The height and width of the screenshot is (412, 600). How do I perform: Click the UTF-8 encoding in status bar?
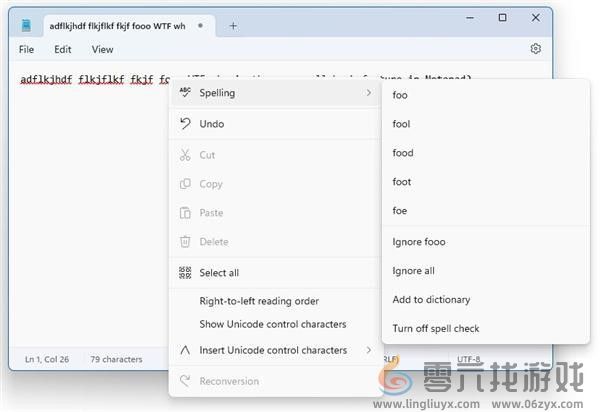469,359
